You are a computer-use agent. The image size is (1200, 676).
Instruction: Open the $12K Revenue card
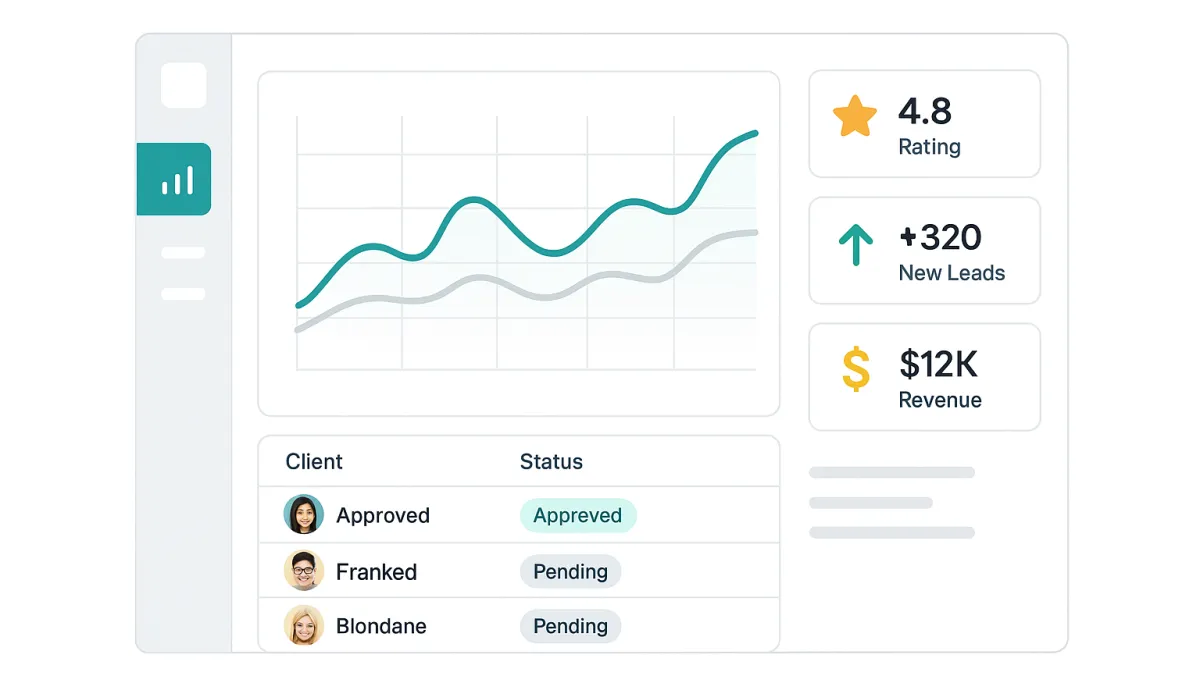(924, 377)
